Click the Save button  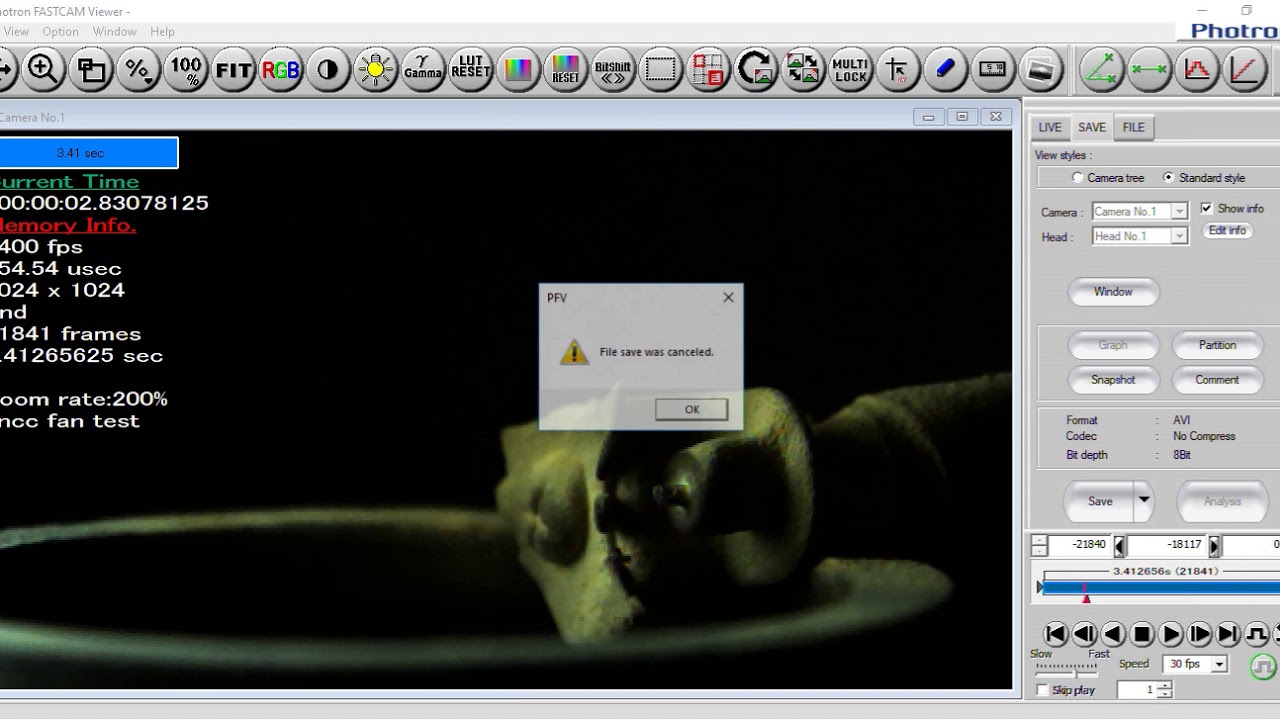(x=1099, y=501)
